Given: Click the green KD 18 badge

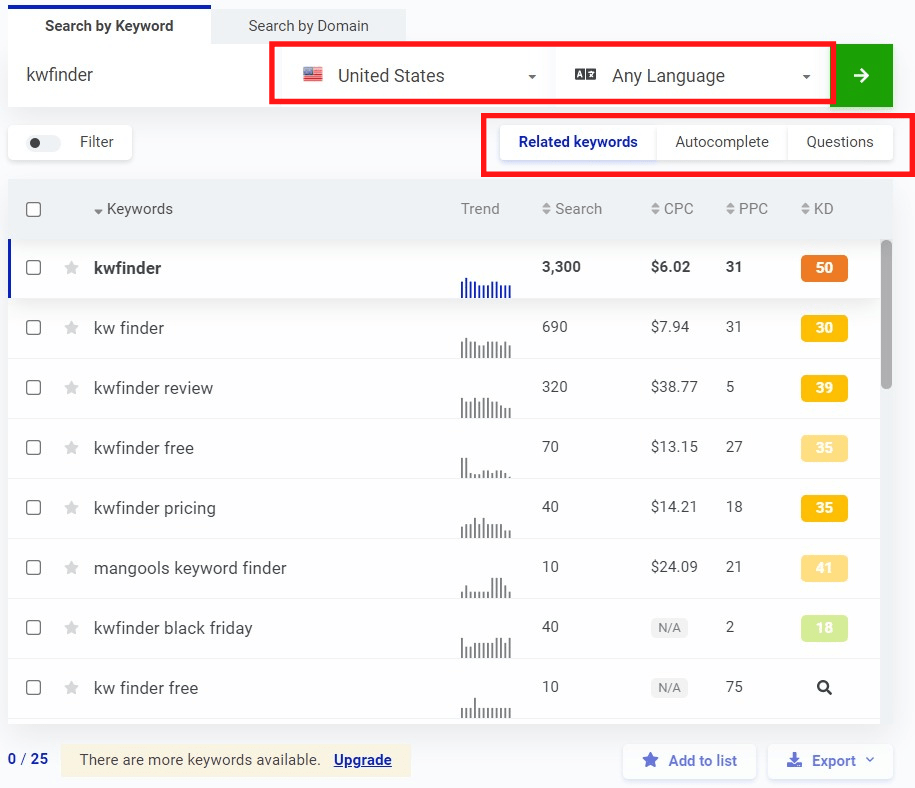Looking at the screenshot, I should (x=824, y=628).
